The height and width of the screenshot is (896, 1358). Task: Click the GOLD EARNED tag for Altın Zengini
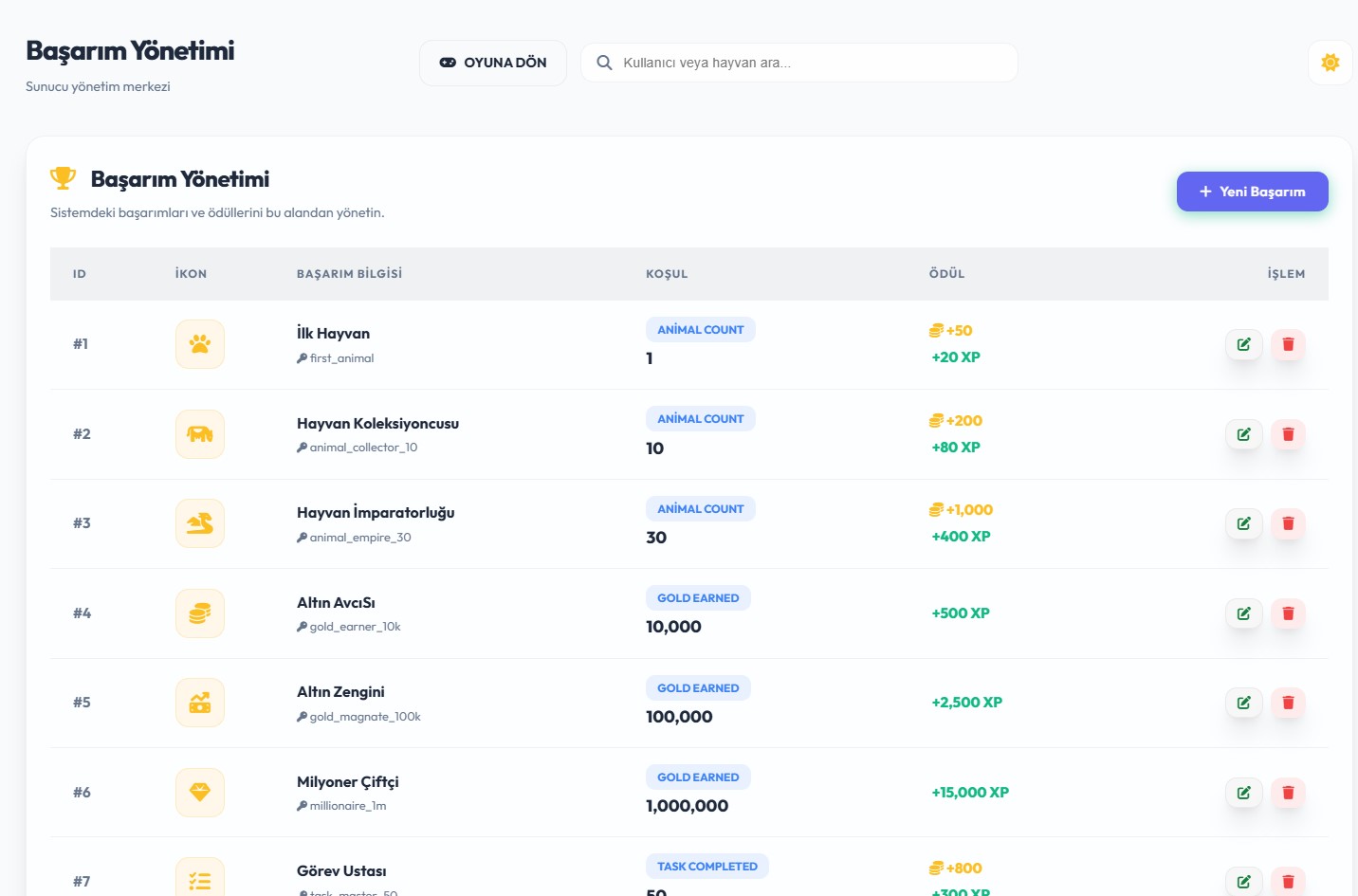pos(698,688)
